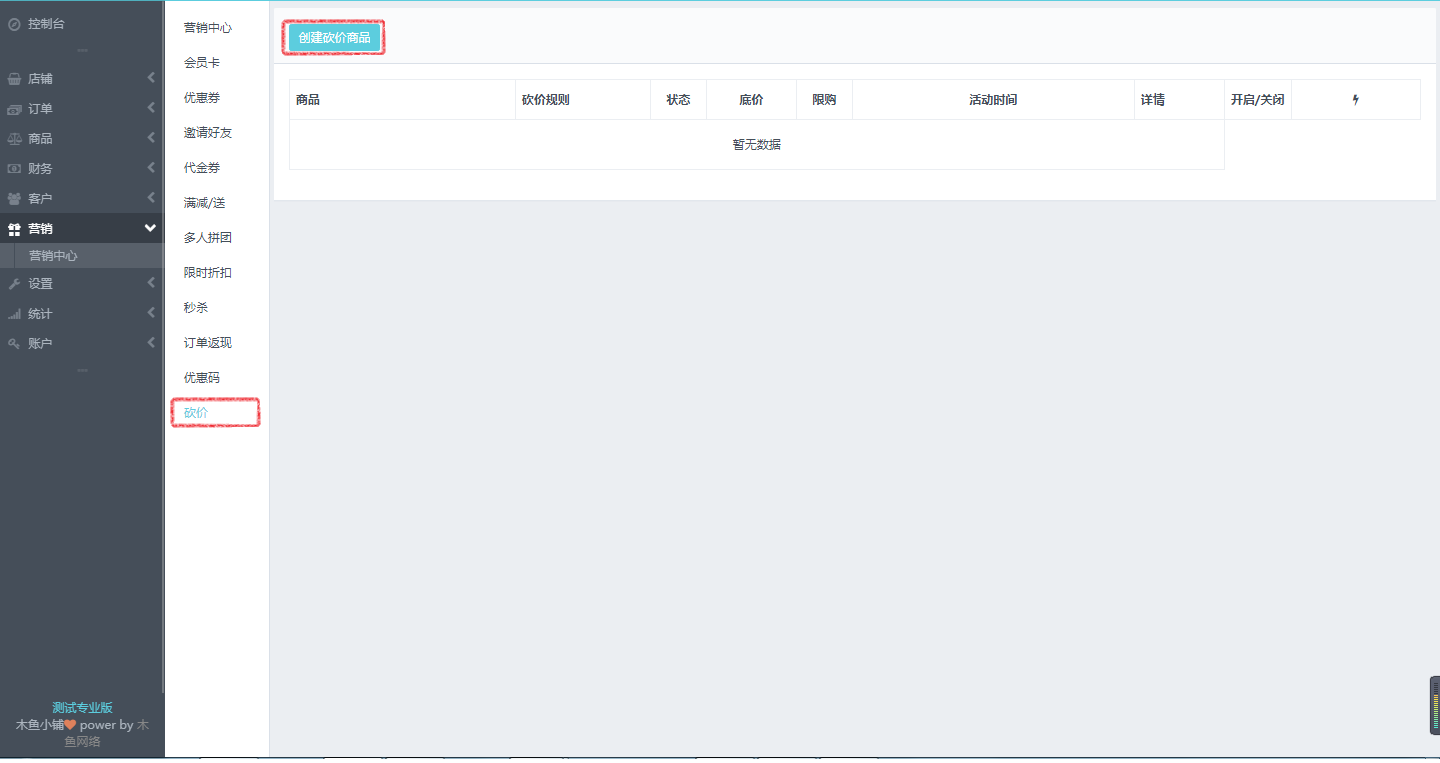Click the 创建砍价商品 button
Viewport: 1440px width, 763px height.
(334, 38)
